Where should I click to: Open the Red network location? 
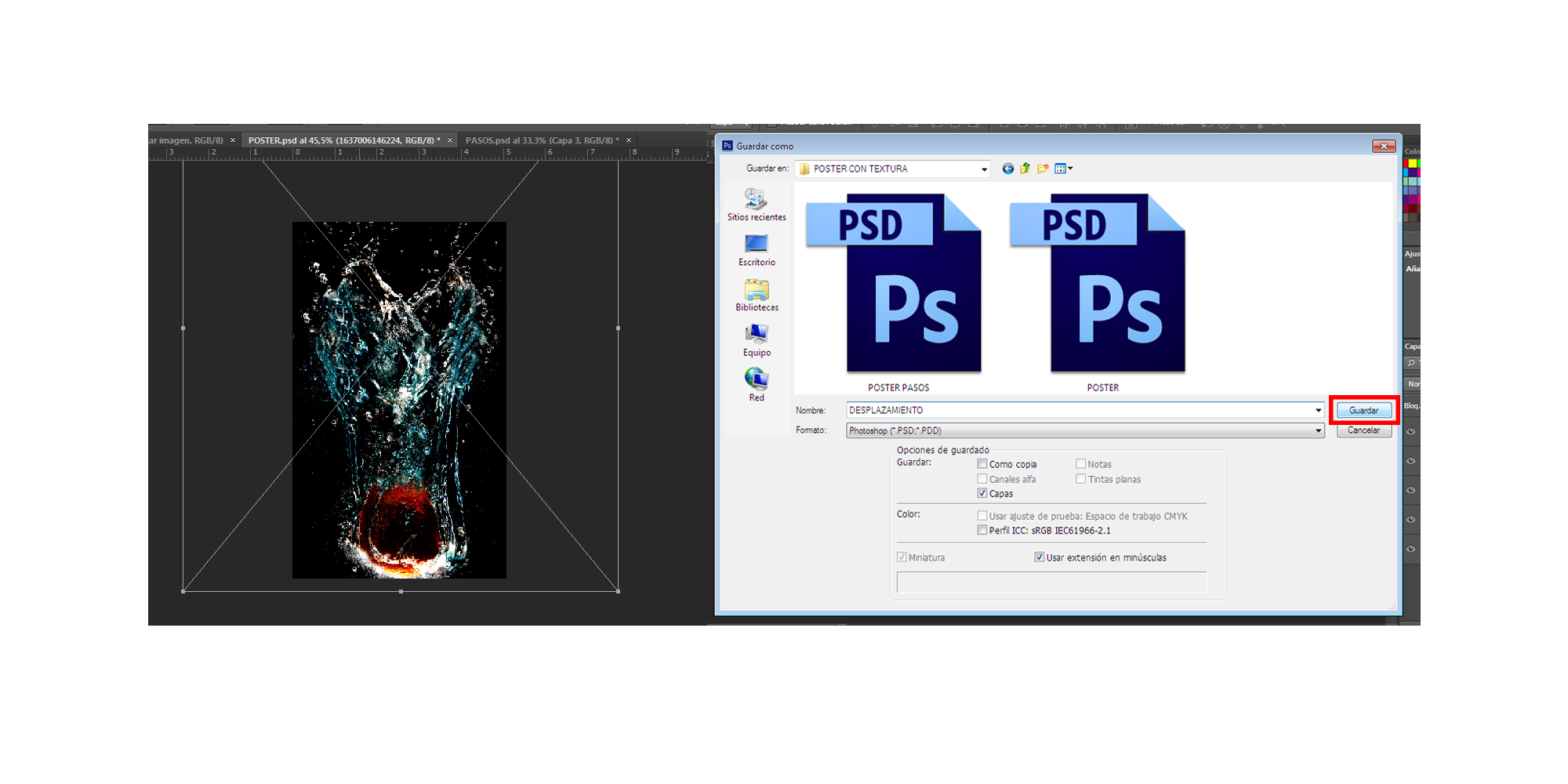pos(756,385)
